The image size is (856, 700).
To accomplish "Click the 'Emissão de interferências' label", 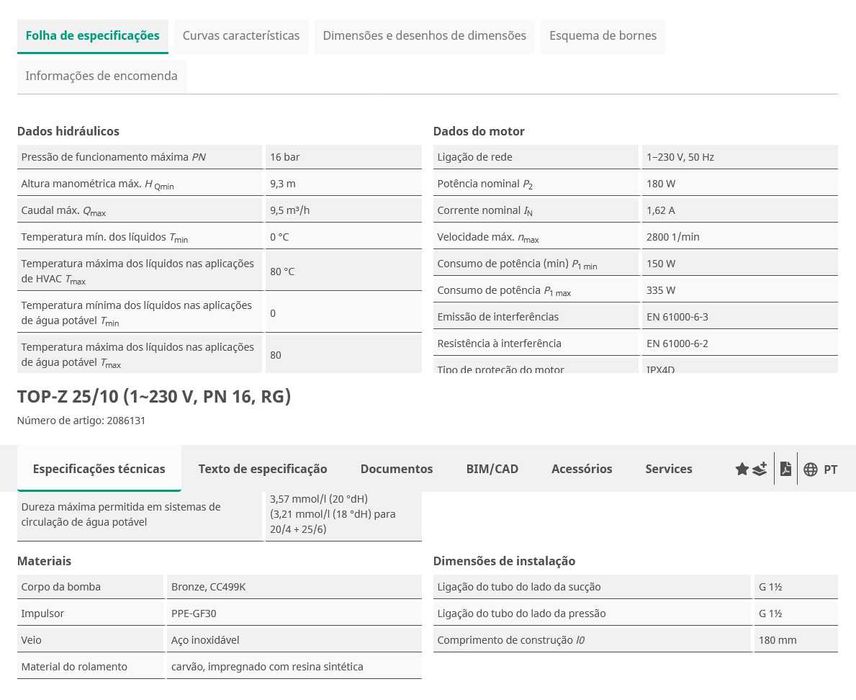I will [x=498, y=317].
